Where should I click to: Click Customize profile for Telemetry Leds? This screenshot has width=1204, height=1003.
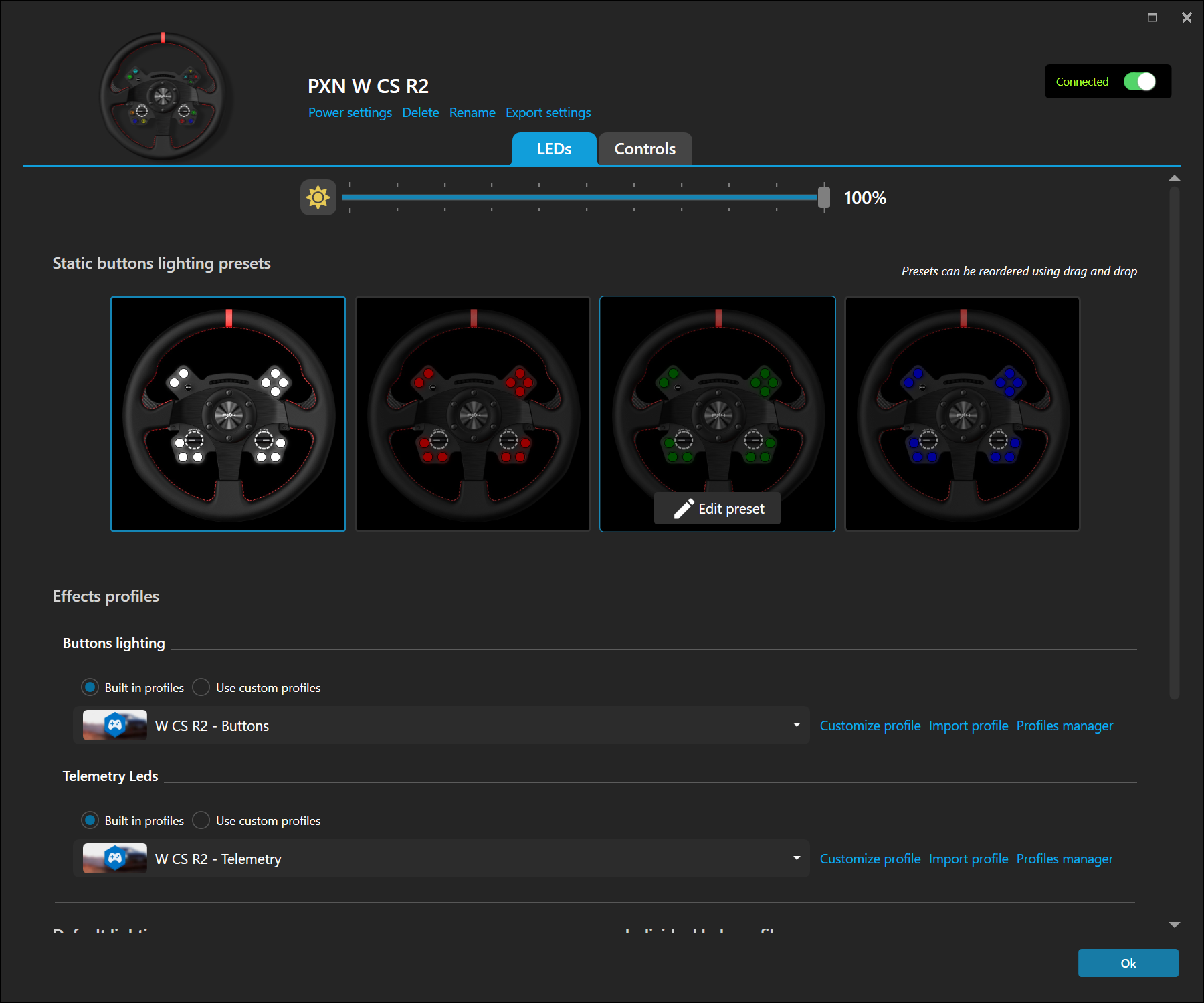(870, 859)
